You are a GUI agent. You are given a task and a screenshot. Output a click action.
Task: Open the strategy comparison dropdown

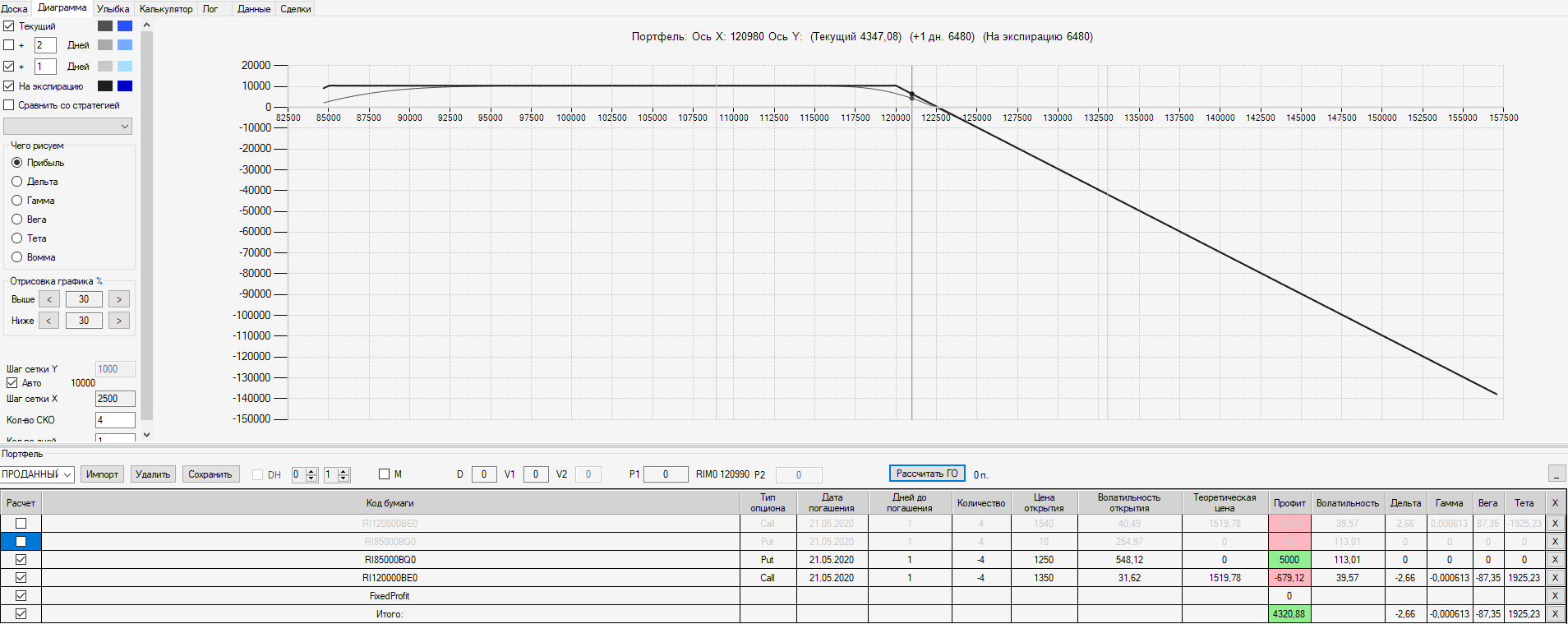(x=67, y=127)
